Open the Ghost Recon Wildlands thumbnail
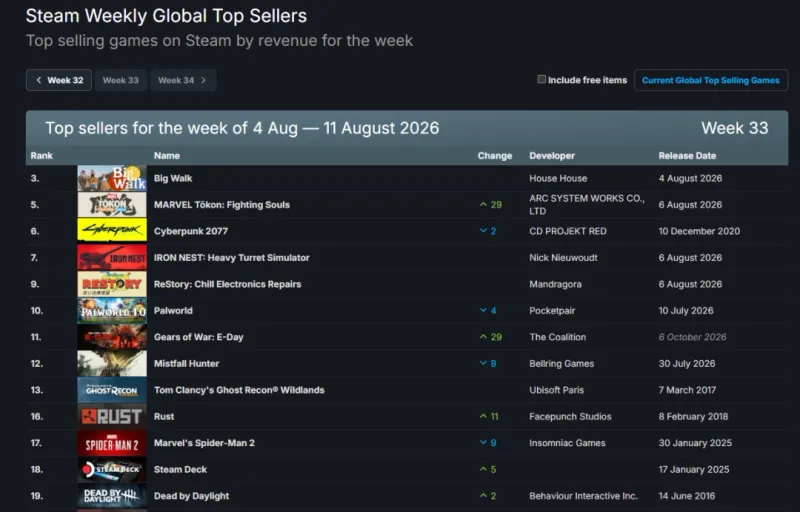Screen dimensions: 800x512 tap(112, 390)
